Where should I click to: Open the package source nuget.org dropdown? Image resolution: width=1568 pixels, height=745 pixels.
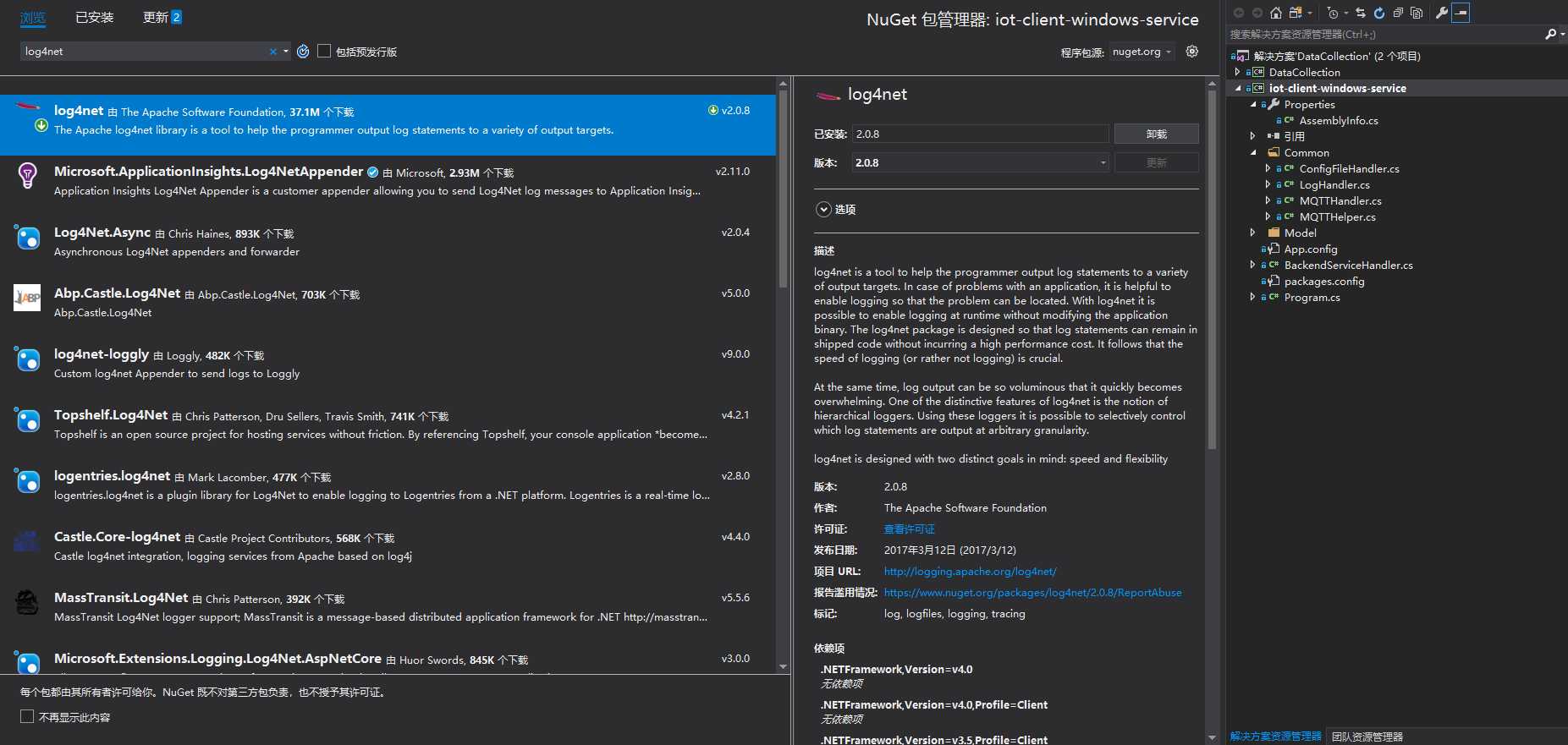(x=1141, y=52)
